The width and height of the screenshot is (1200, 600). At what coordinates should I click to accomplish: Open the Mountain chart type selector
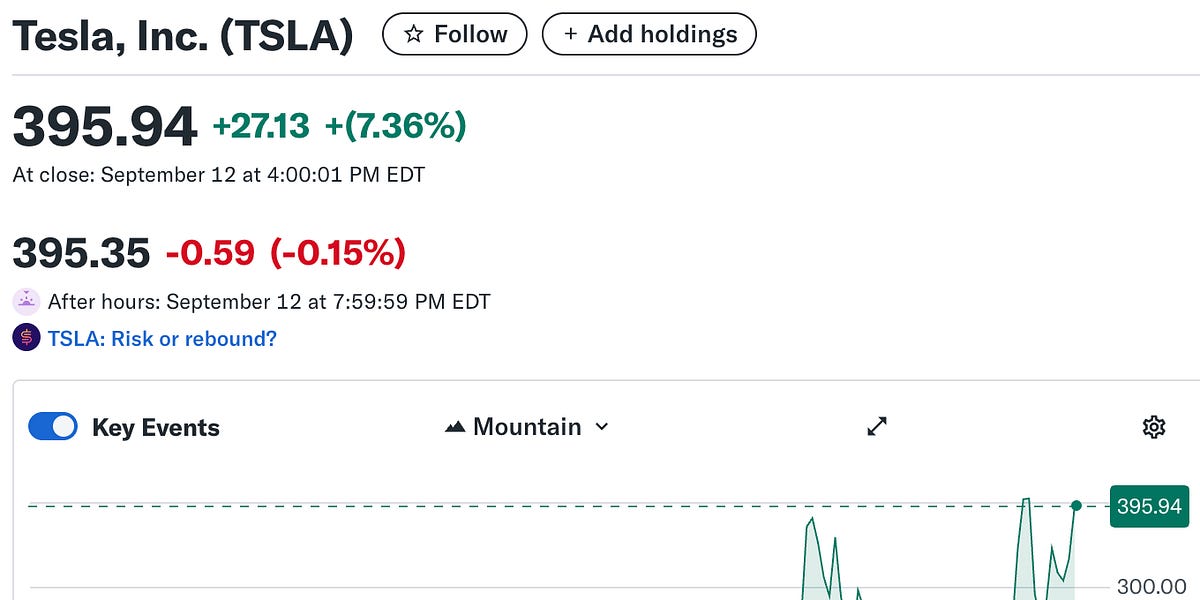[527, 427]
